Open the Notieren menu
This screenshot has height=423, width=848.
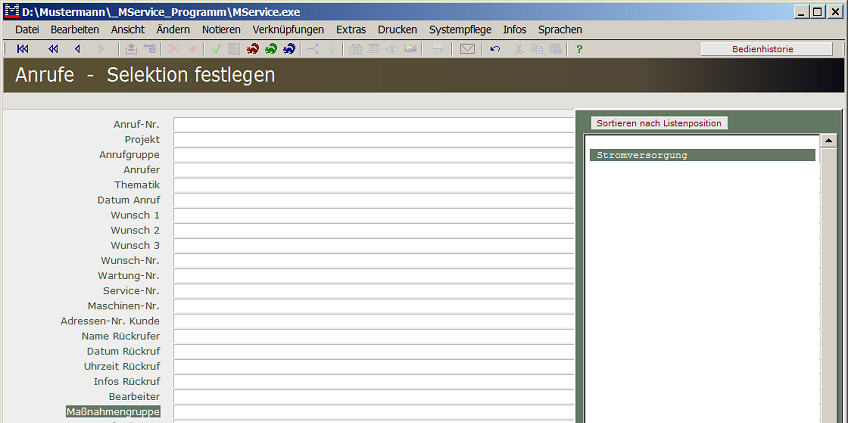click(221, 30)
